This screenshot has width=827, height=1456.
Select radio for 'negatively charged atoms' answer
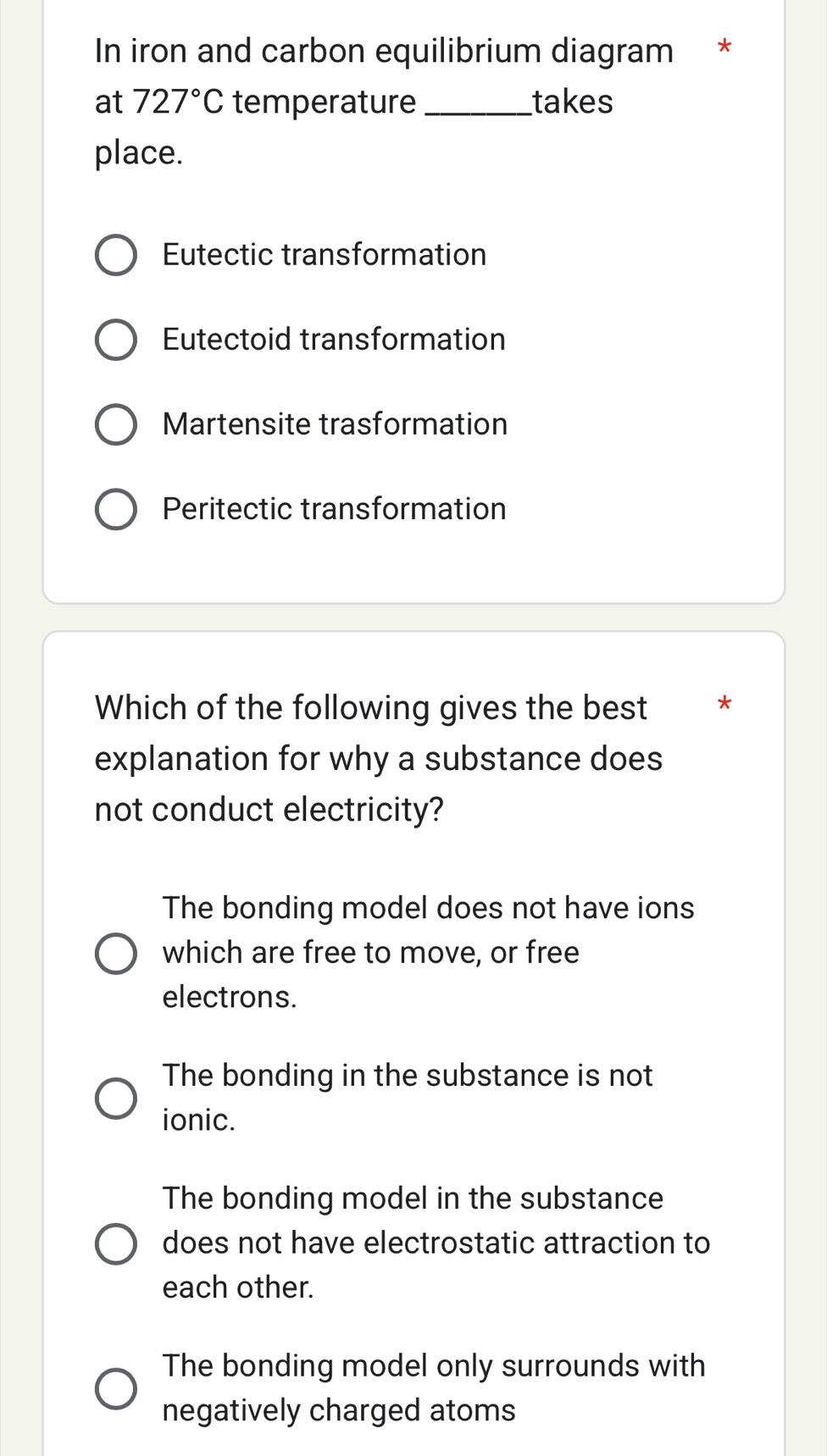115,1389
